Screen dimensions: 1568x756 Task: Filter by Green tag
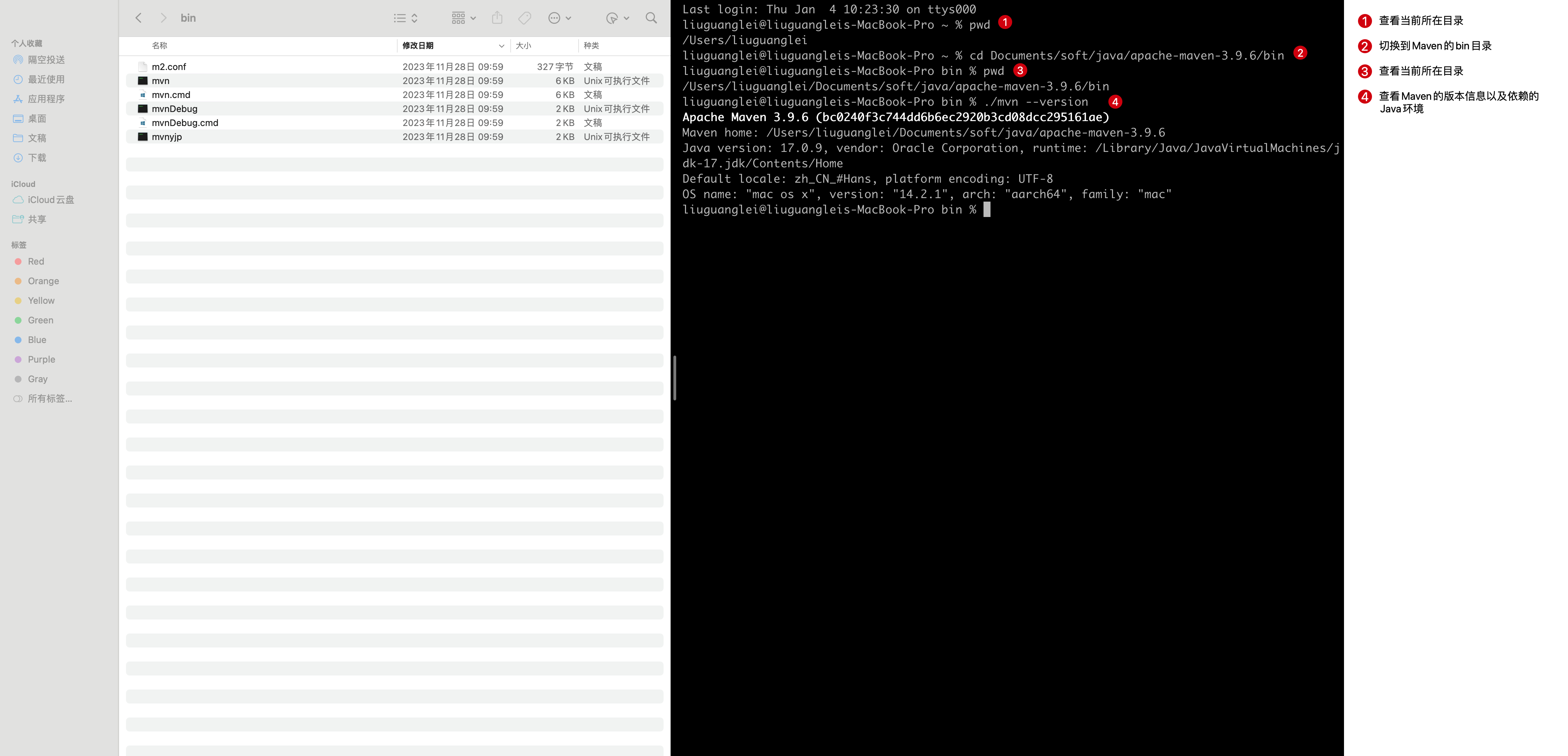[x=34, y=320]
